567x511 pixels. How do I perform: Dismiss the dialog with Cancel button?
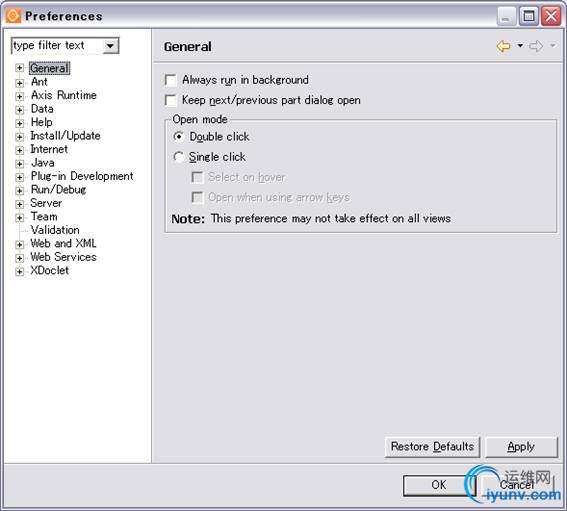tap(517, 485)
